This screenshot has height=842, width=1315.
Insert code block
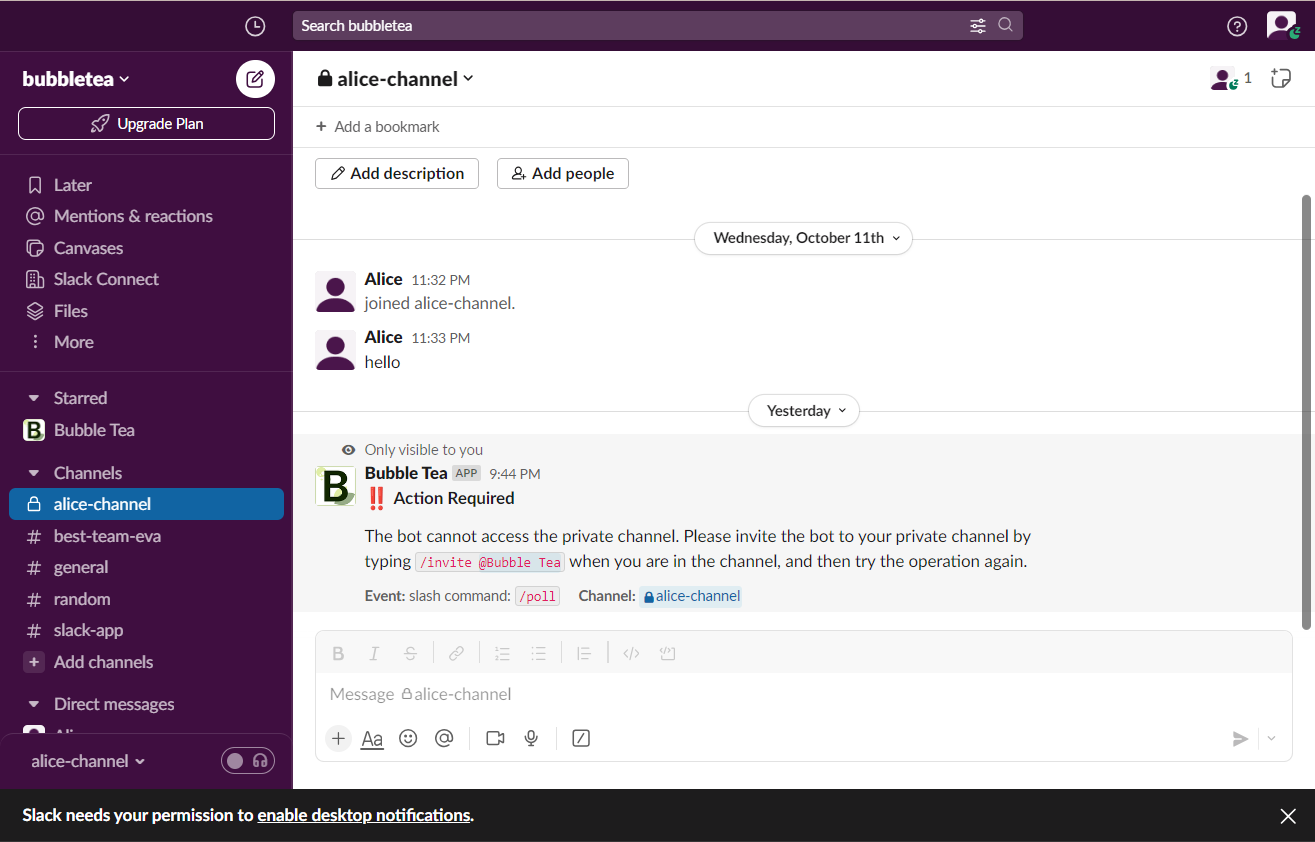coord(667,654)
